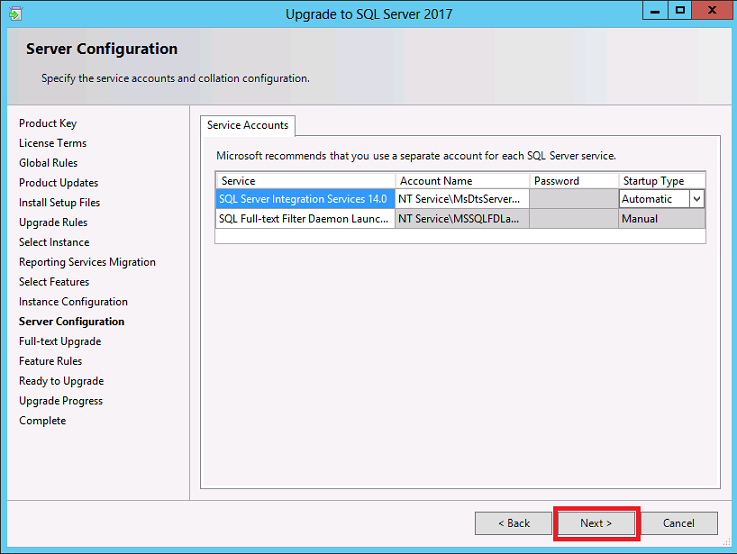
Task: Select the Feature Rules step
Action: 51,361
